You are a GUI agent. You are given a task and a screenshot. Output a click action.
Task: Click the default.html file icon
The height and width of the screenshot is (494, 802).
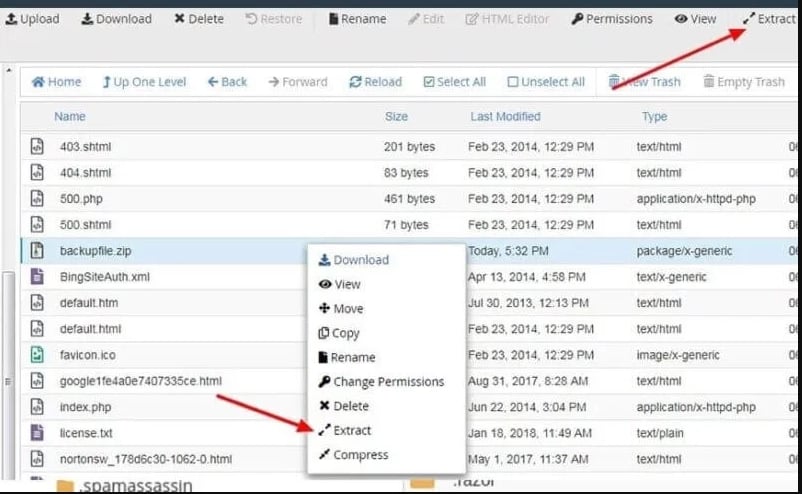click(x=37, y=329)
